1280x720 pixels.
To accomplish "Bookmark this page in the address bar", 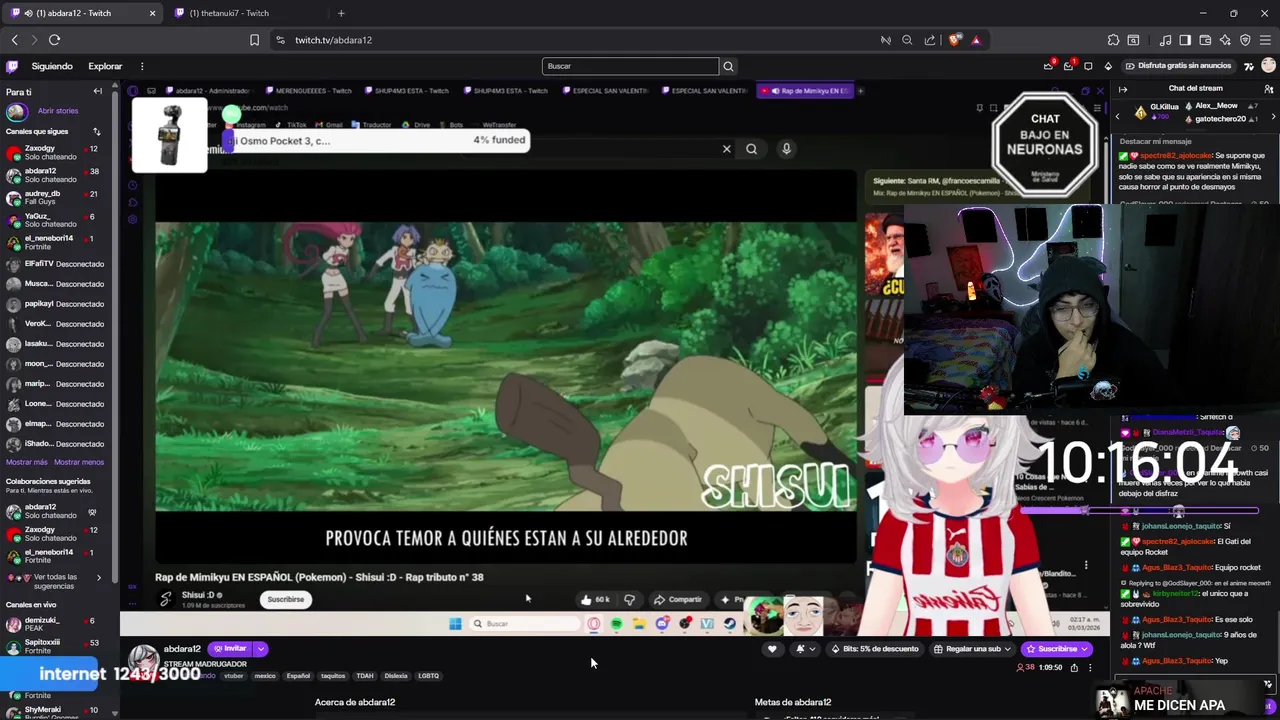I will click(254, 40).
